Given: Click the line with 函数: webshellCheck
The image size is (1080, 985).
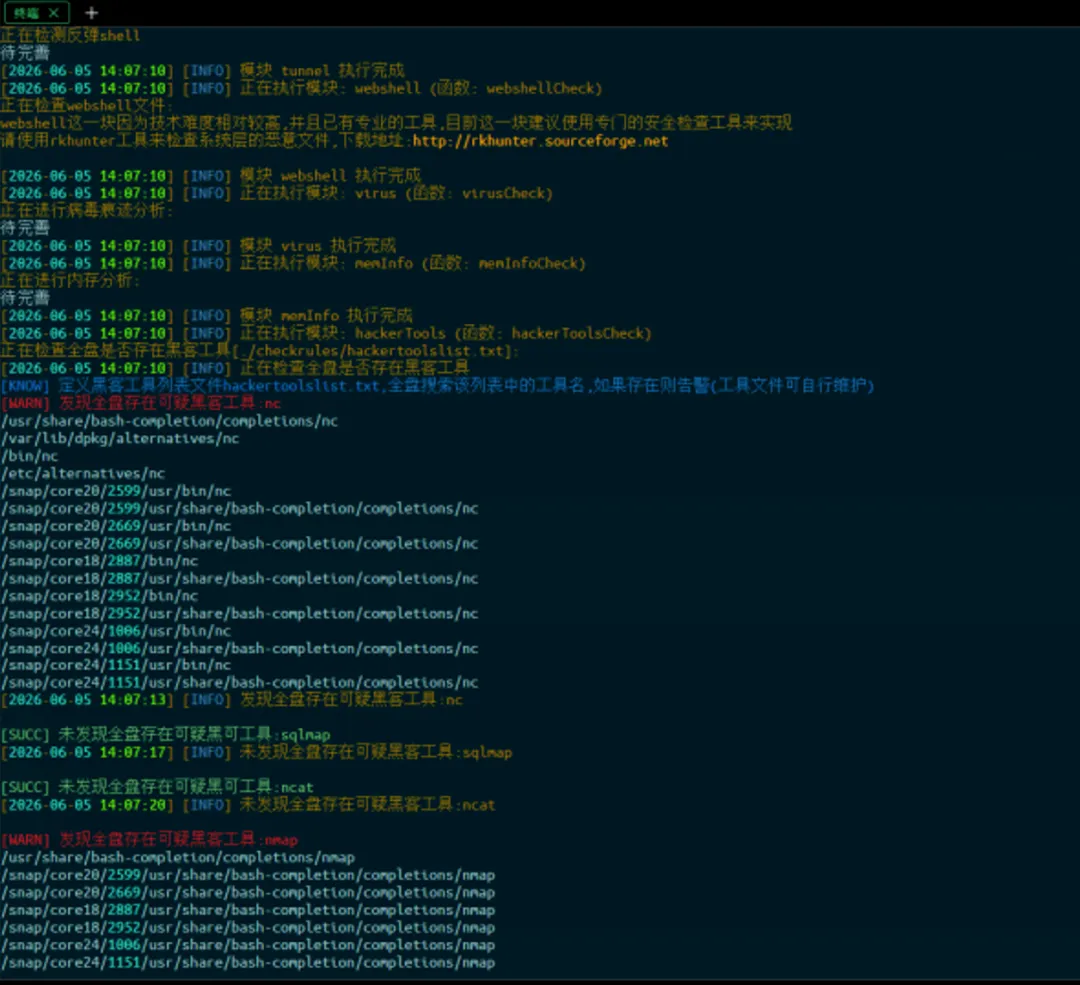Looking at the screenshot, I should [302, 88].
